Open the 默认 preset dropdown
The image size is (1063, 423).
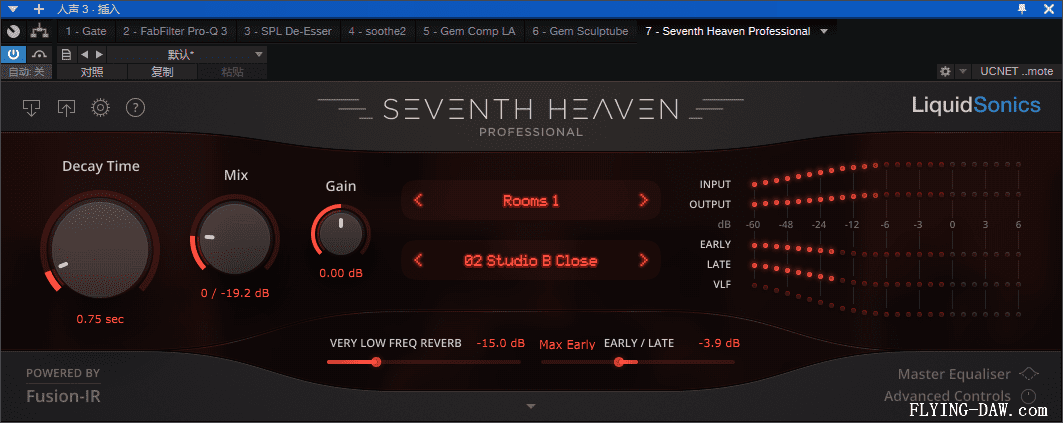click(x=259, y=54)
